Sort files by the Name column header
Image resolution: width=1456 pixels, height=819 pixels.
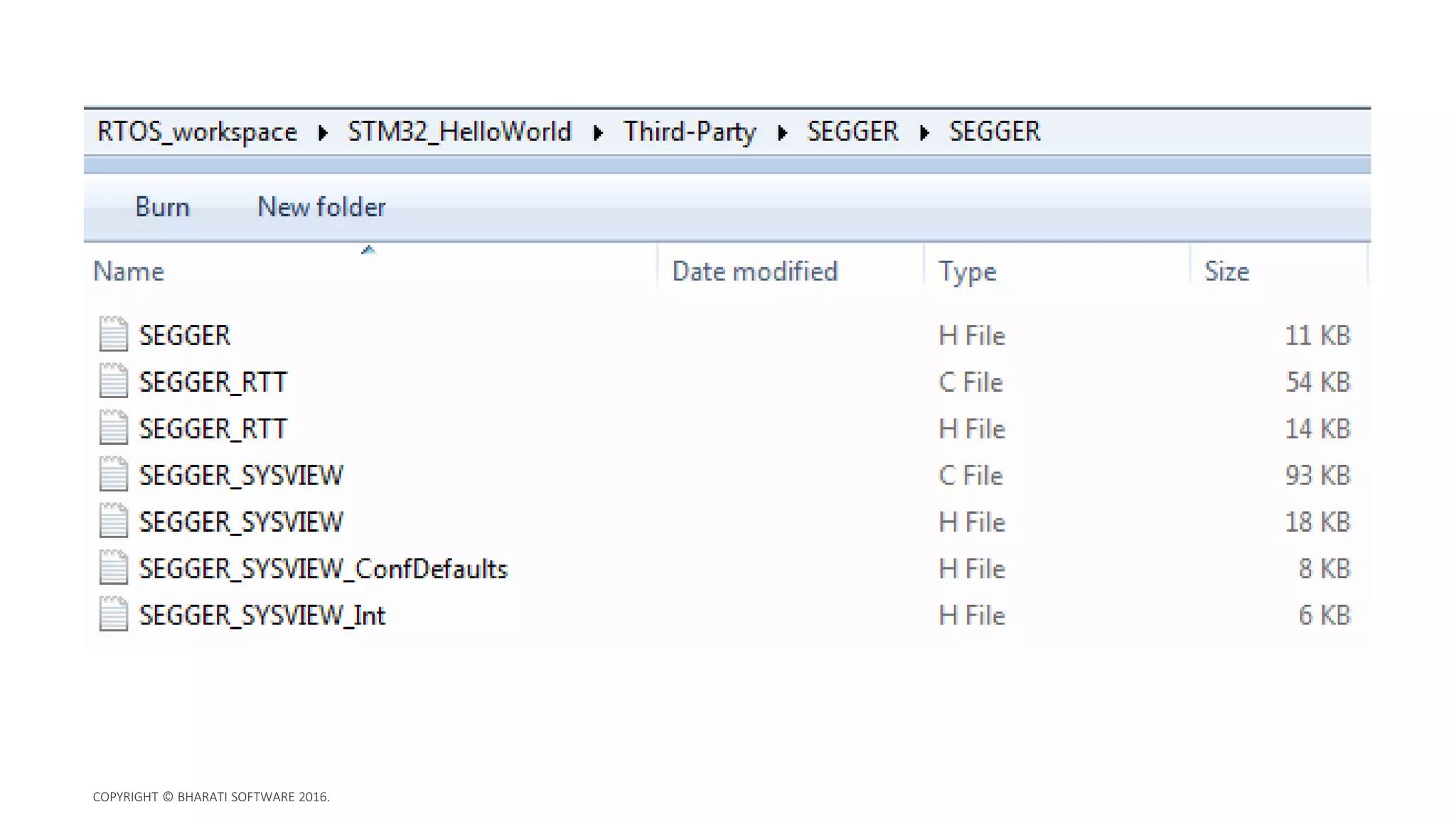(129, 272)
